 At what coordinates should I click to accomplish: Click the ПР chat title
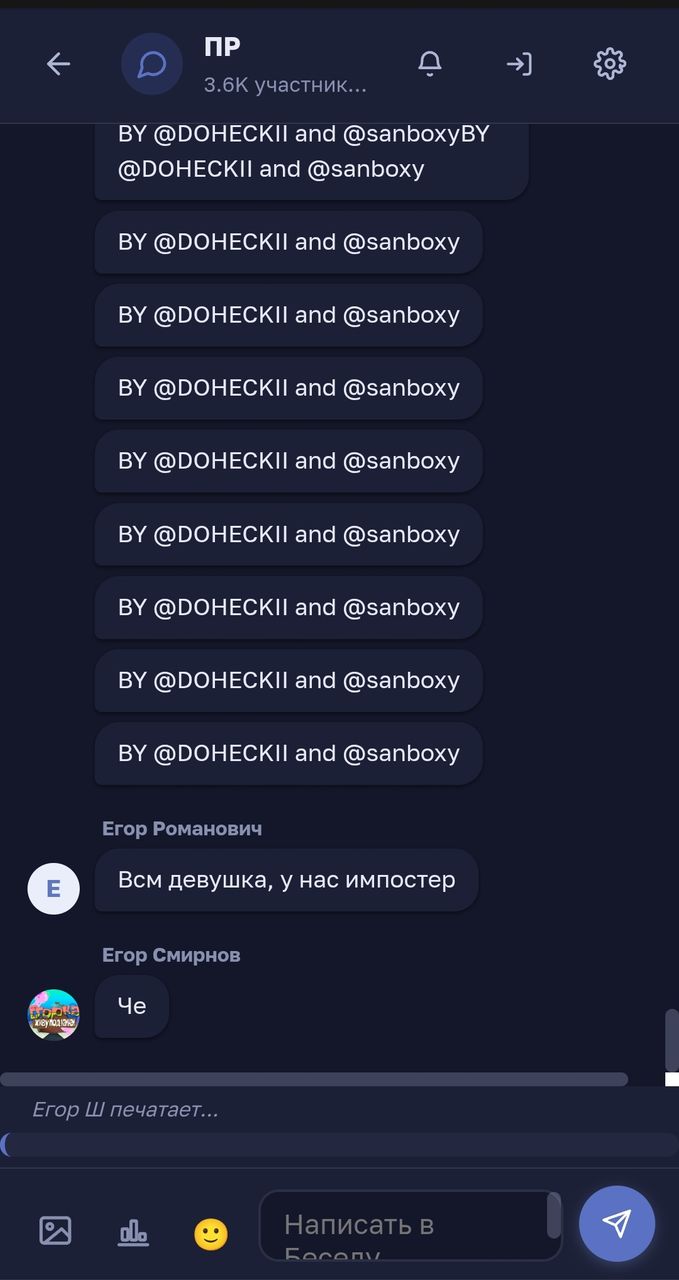tap(222, 47)
